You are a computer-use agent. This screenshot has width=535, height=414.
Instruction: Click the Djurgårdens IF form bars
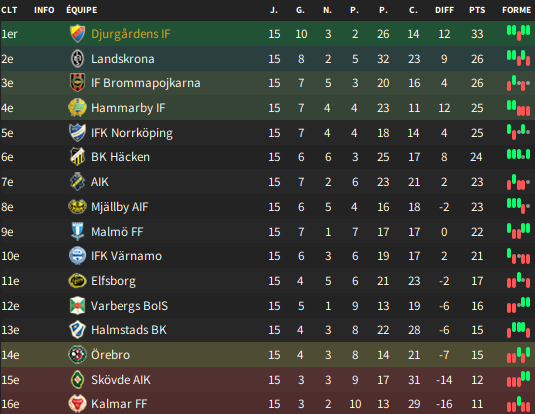(518, 33)
